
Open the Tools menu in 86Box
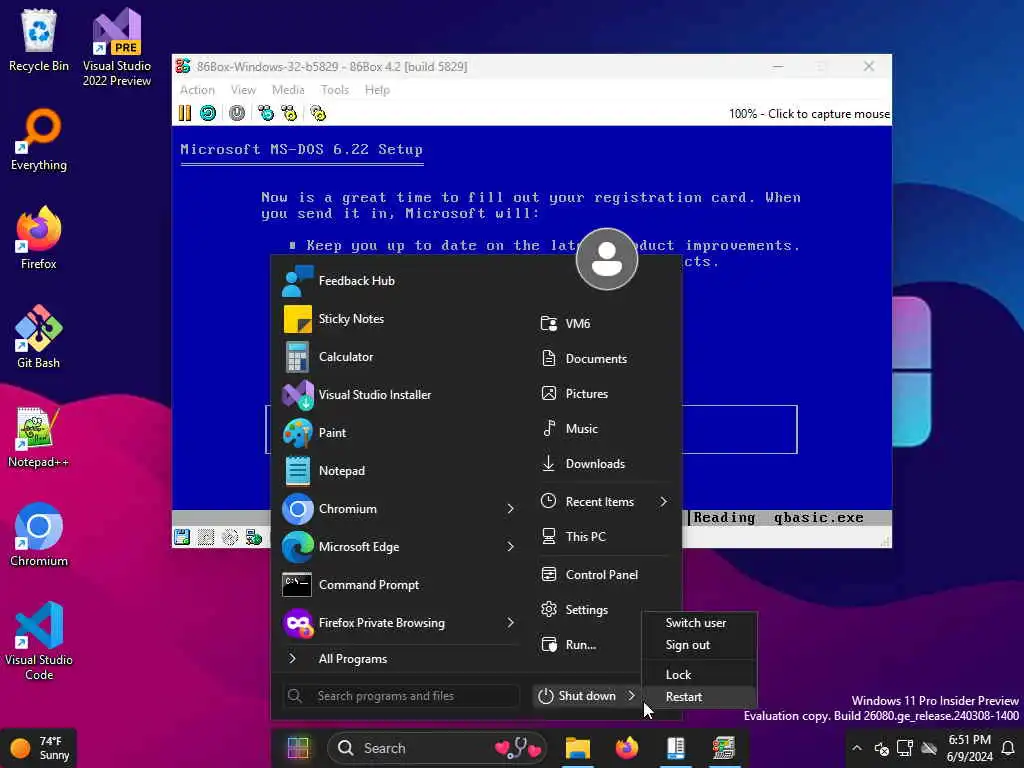coord(334,90)
